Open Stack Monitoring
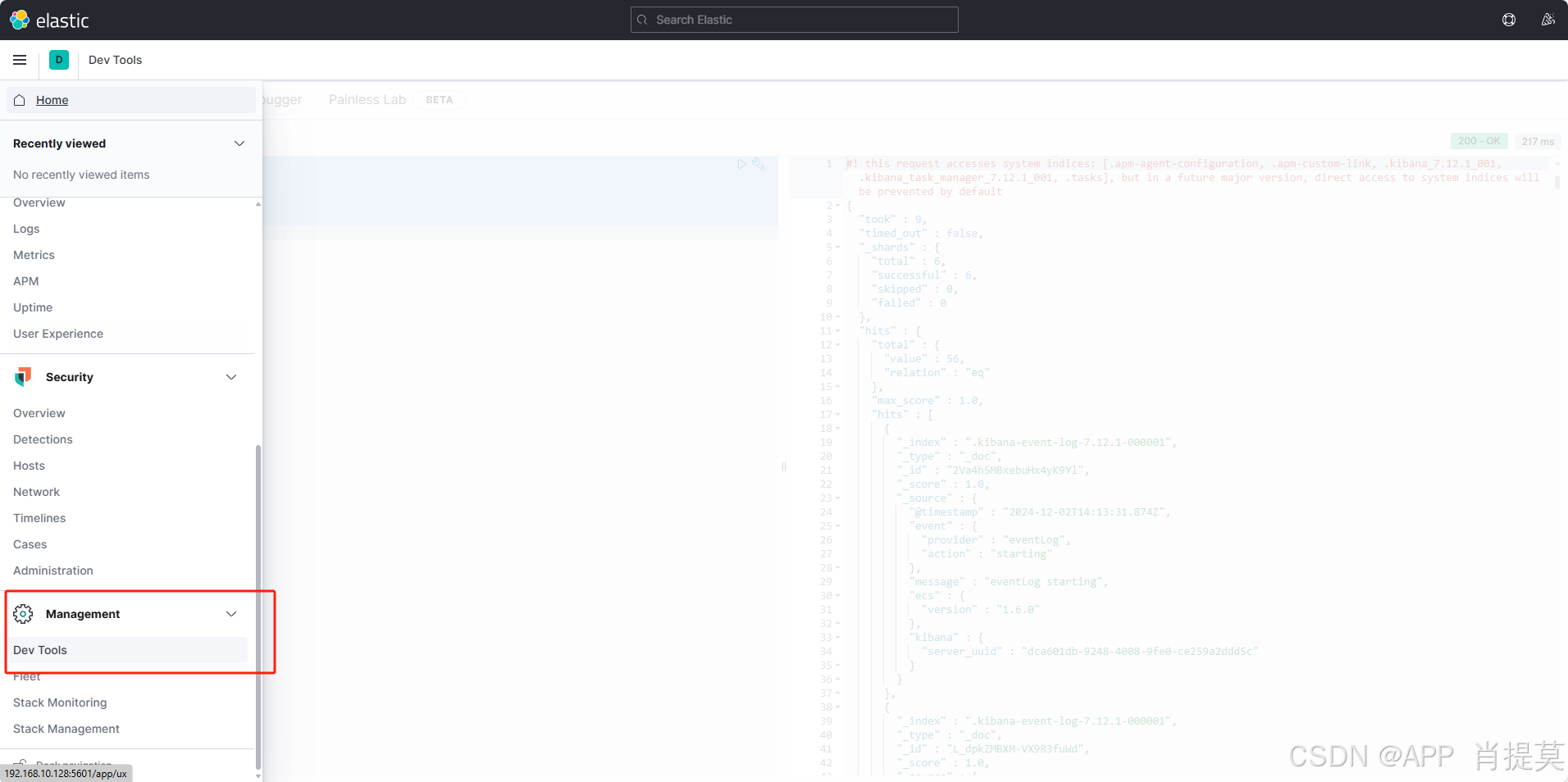This screenshot has height=782, width=1568. pos(60,702)
